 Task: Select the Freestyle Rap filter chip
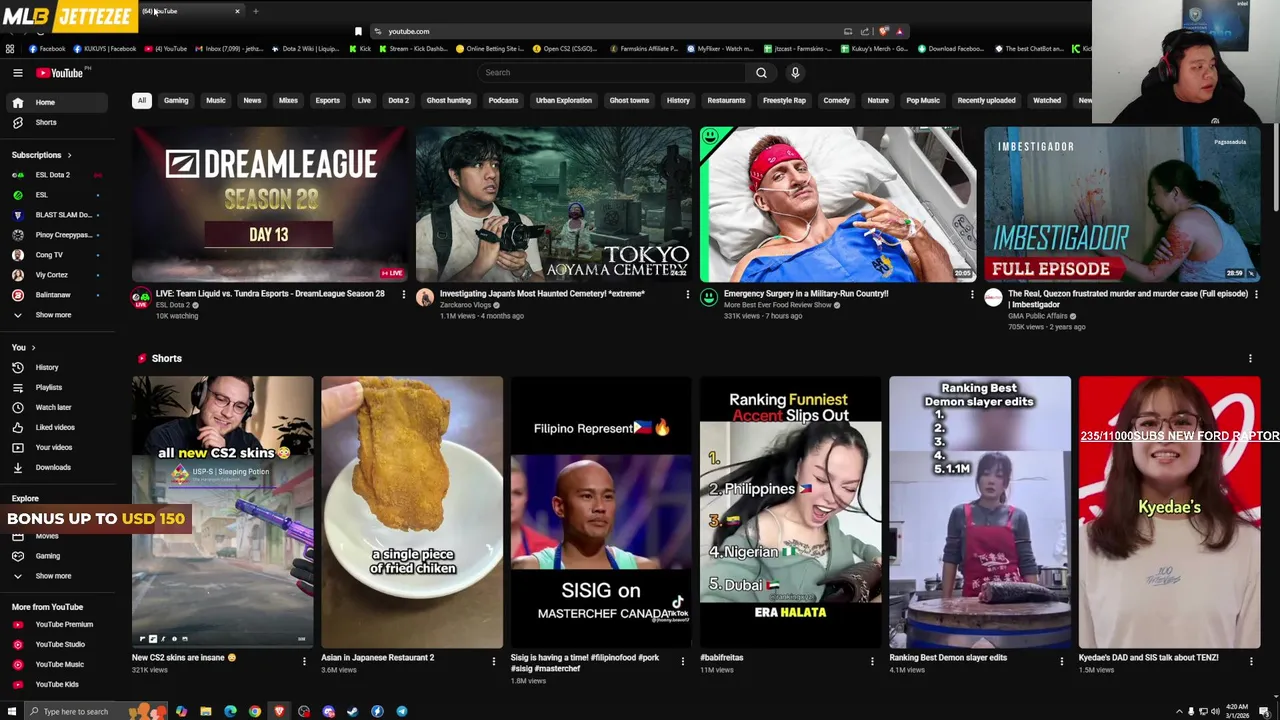[784, 100]
